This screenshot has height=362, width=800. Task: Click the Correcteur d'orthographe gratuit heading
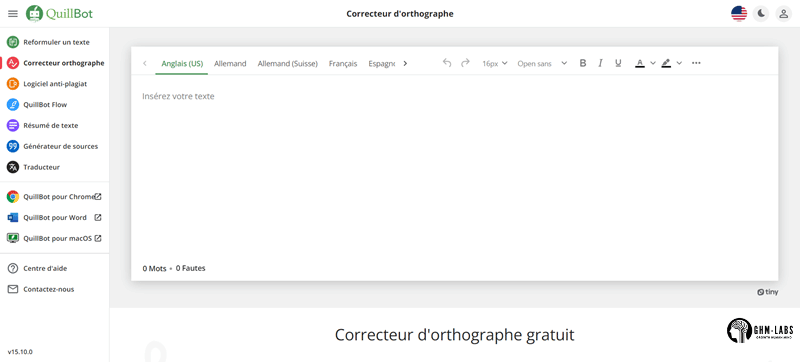pyautogui.click(x=454, y=335)
